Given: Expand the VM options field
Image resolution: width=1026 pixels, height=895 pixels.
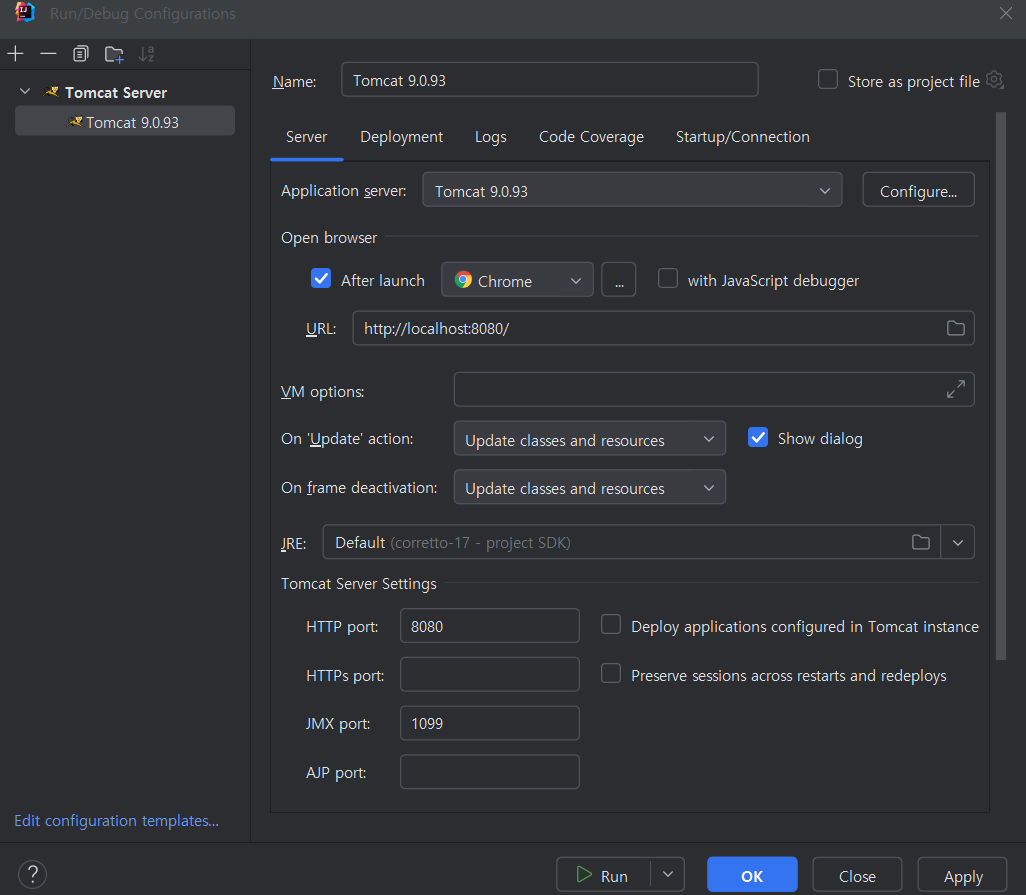Looking at the screenshot, I should tap(955, 389).
